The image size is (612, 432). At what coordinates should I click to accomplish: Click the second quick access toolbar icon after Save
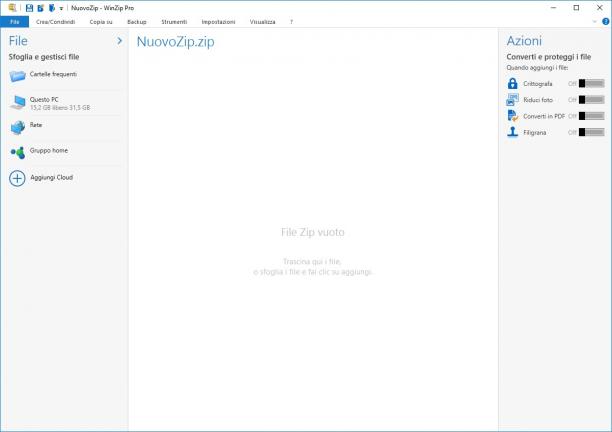(x=41, y=8)
